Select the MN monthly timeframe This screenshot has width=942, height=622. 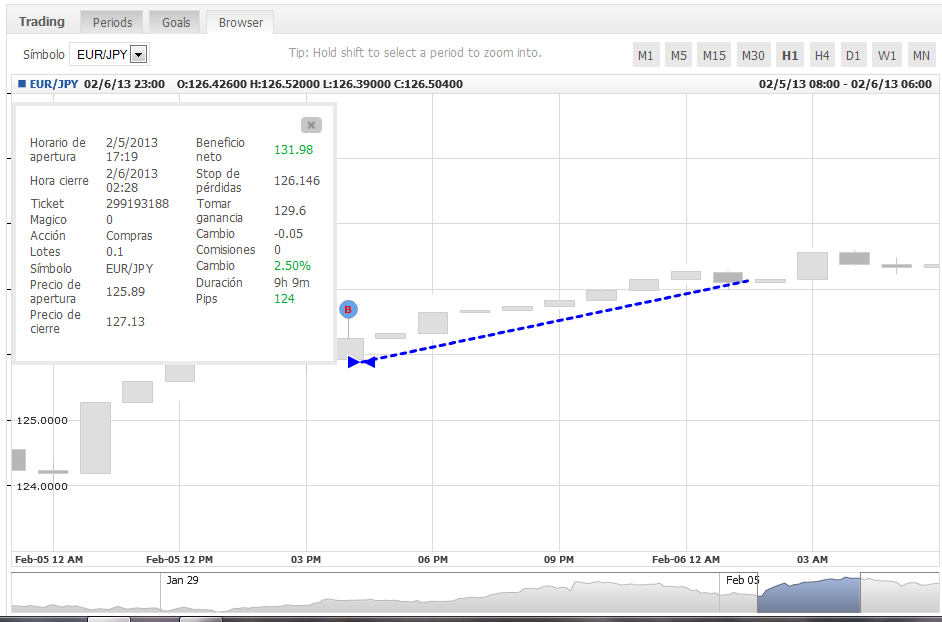(x=921, y=55)
